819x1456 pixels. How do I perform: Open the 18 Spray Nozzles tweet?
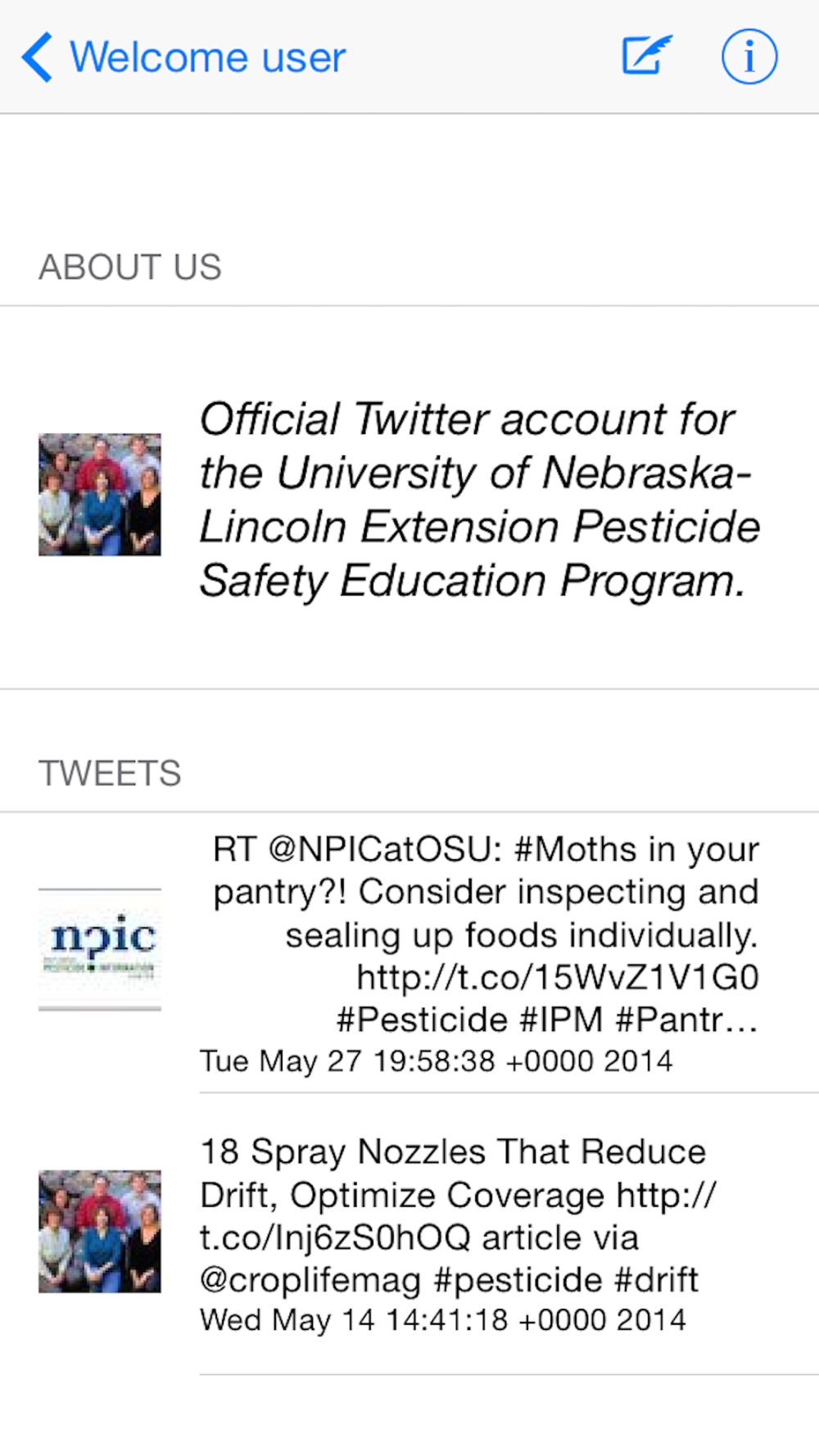(458, 1215)
